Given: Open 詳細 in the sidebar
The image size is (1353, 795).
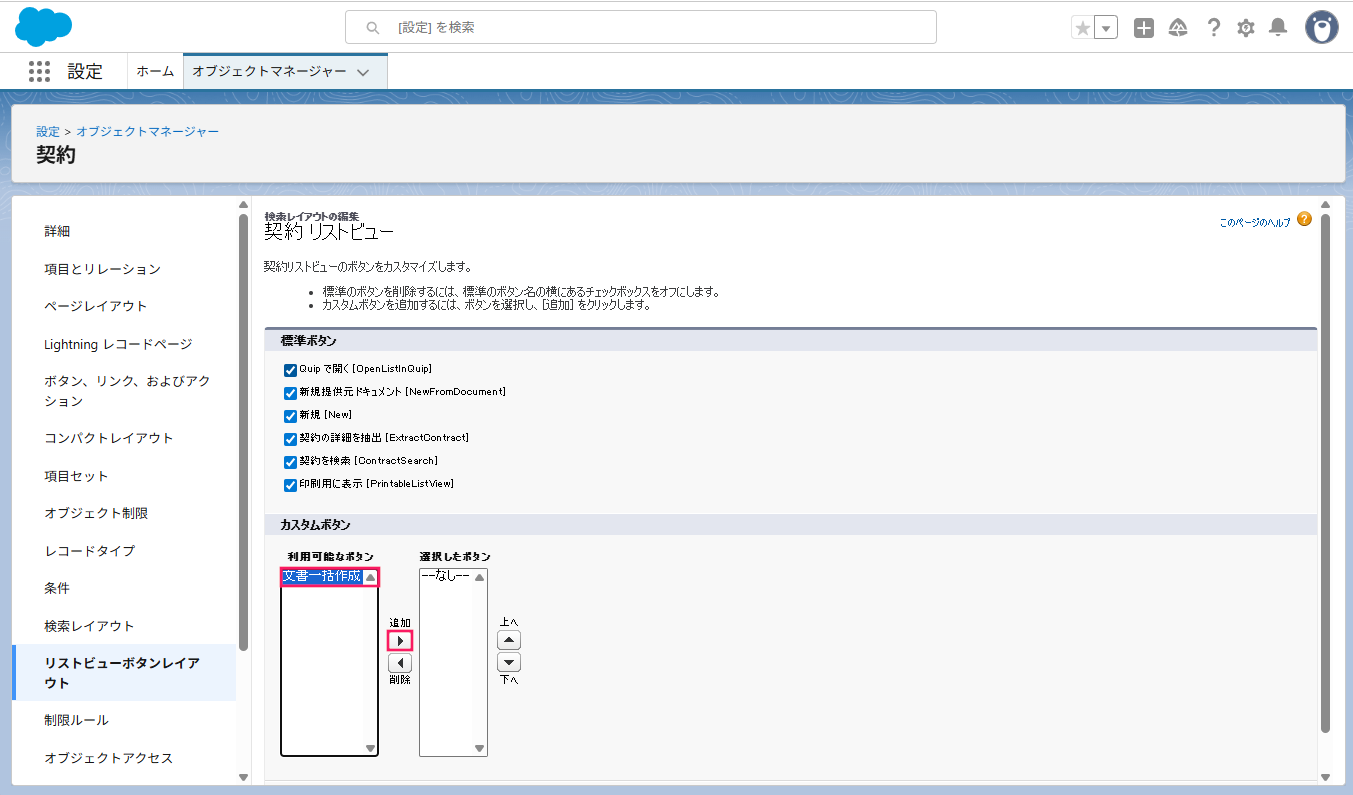Looking at the screenshot, I should pos(57,231).
